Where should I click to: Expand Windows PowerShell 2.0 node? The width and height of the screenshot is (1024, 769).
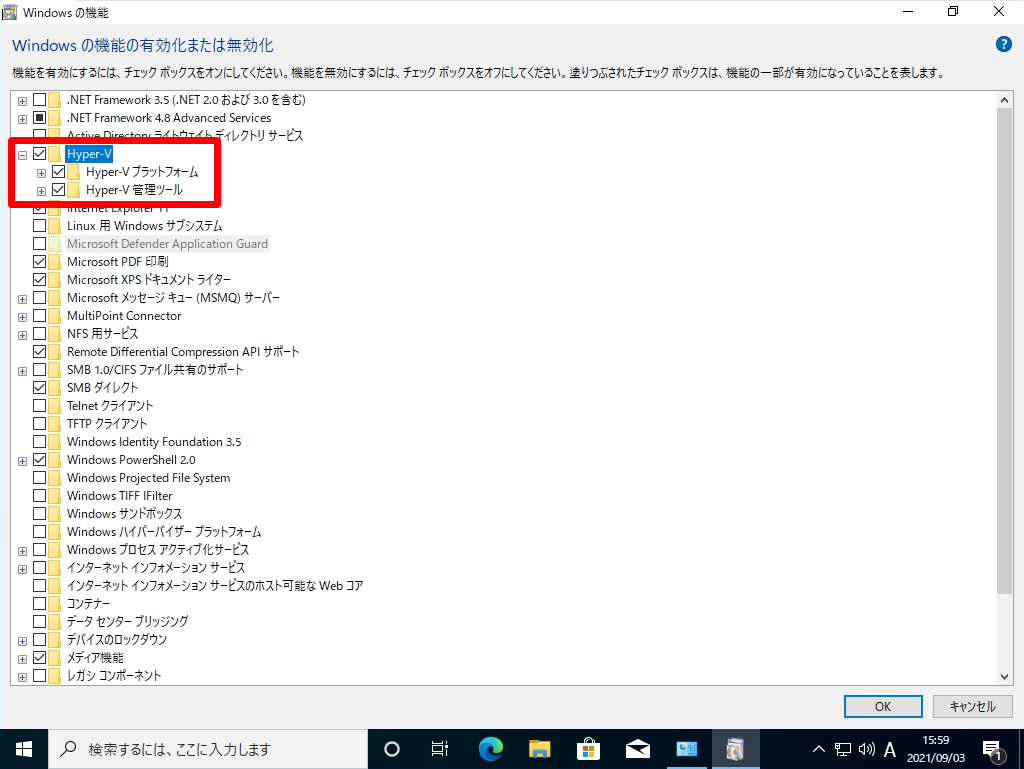pos(22,461)
